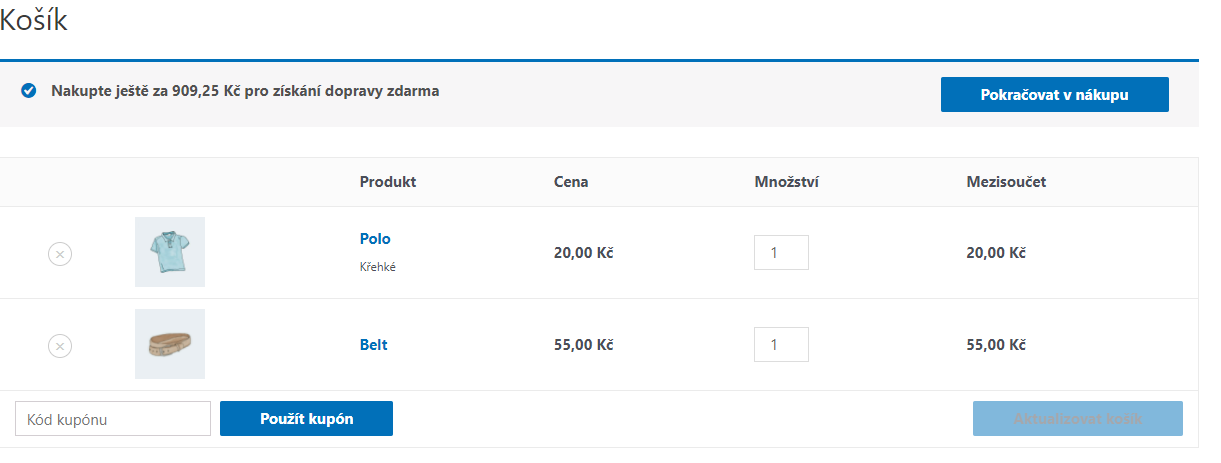
Task: Click the Produkt column header
Action: tap(388, 182)
